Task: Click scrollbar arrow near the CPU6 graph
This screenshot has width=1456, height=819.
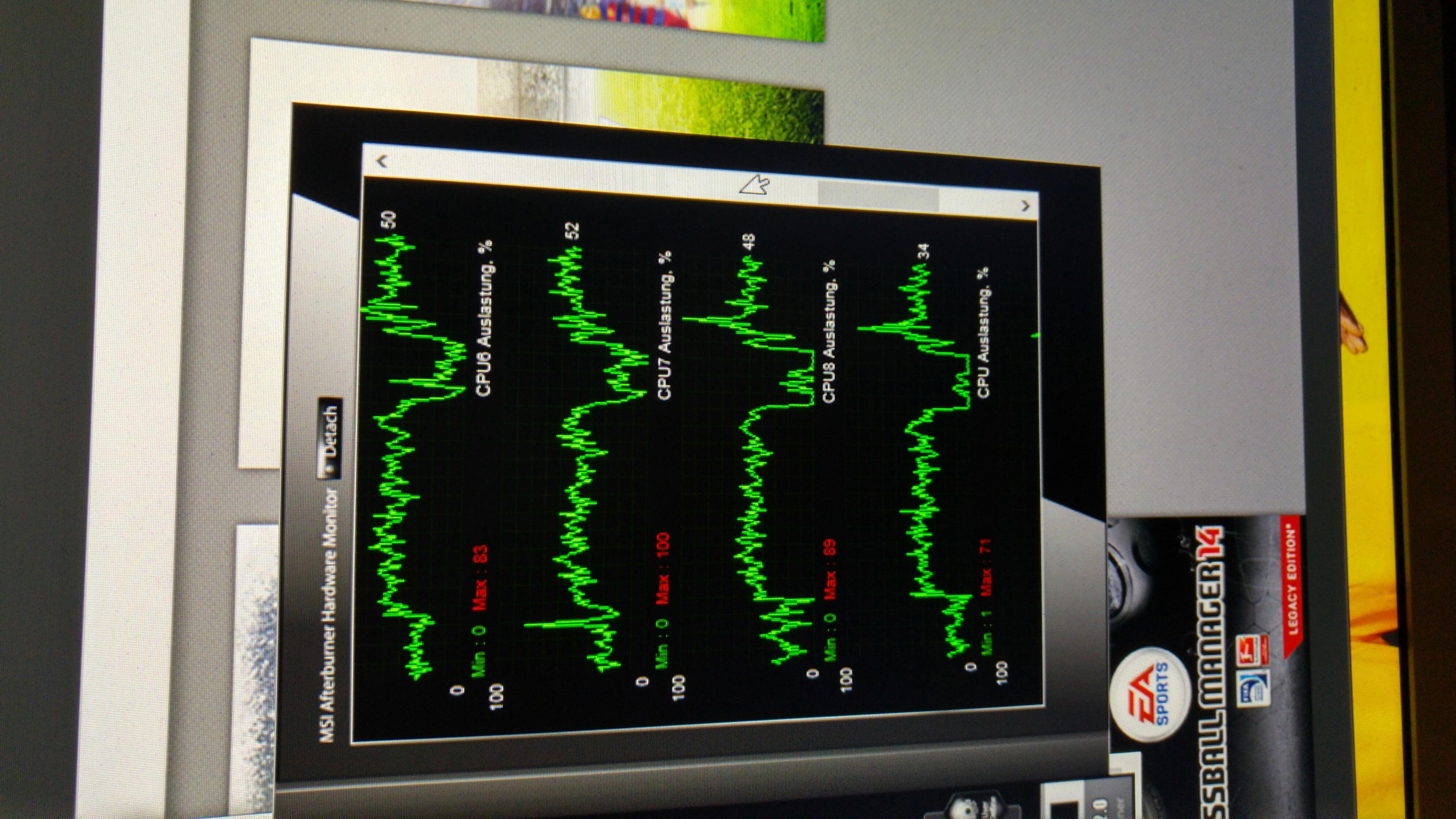Action: pos(382,162)
